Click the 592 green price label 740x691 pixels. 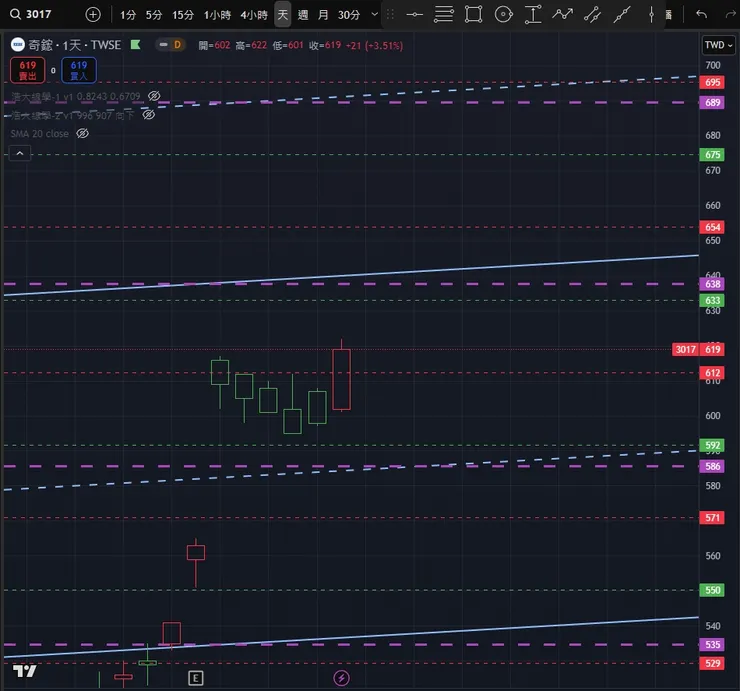point(712,445)
